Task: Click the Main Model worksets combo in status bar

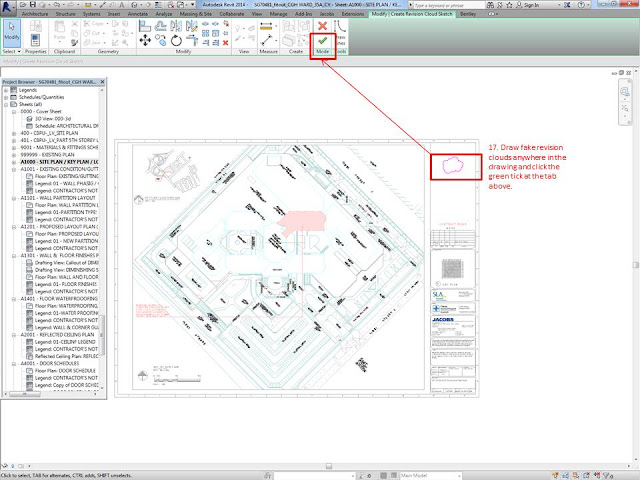Action: coord(430,476)
